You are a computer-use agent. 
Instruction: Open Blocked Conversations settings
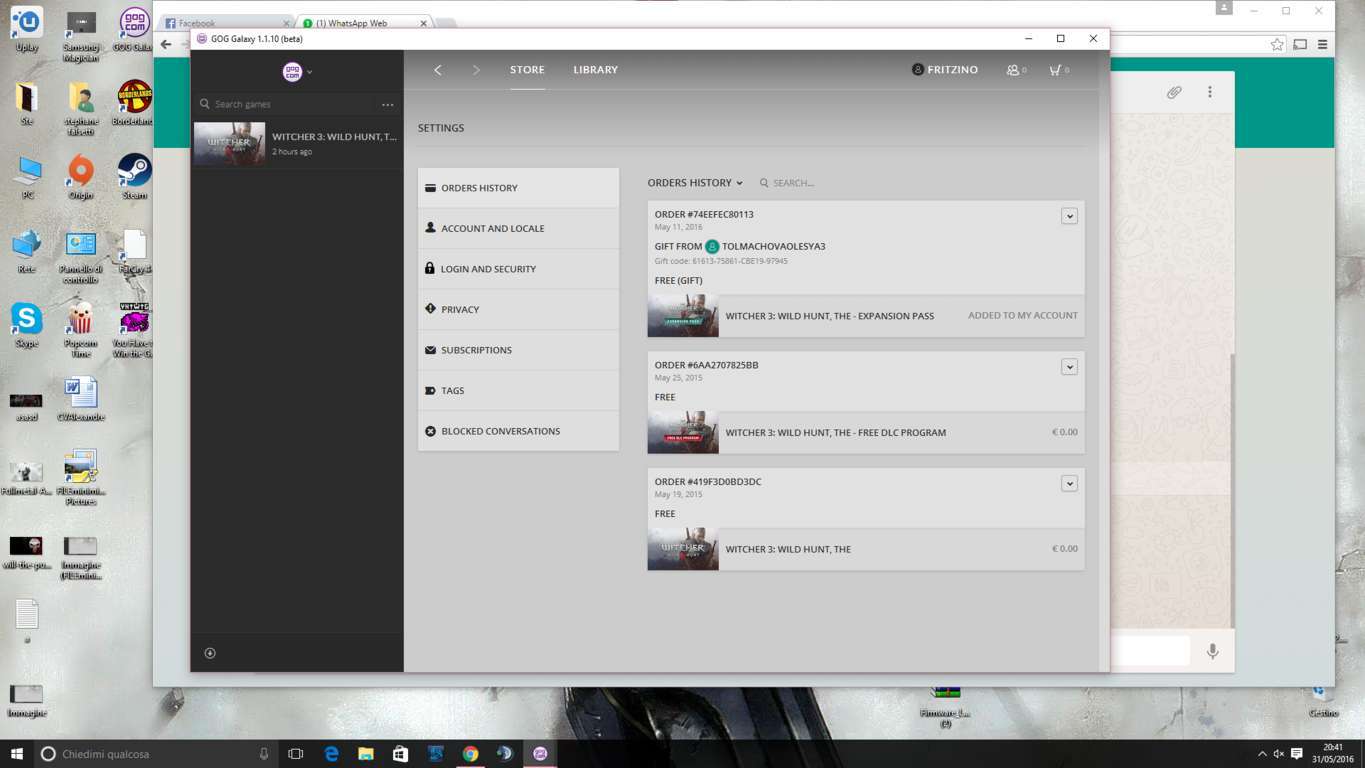pos(518,431)
